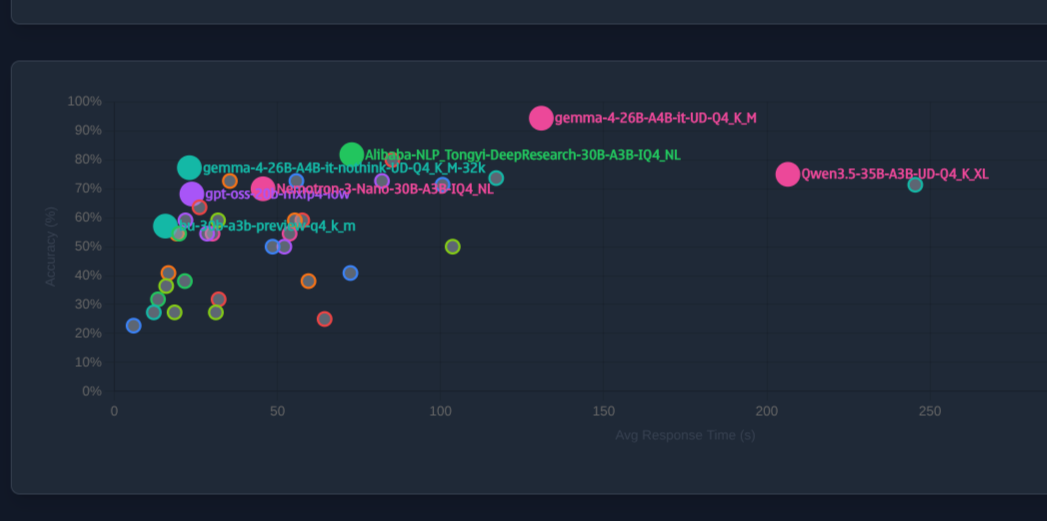The width and height of the screenshot is (1047, 521).
Task: Click the large purple gpt-oss-20b bubble
Action: 192,194
